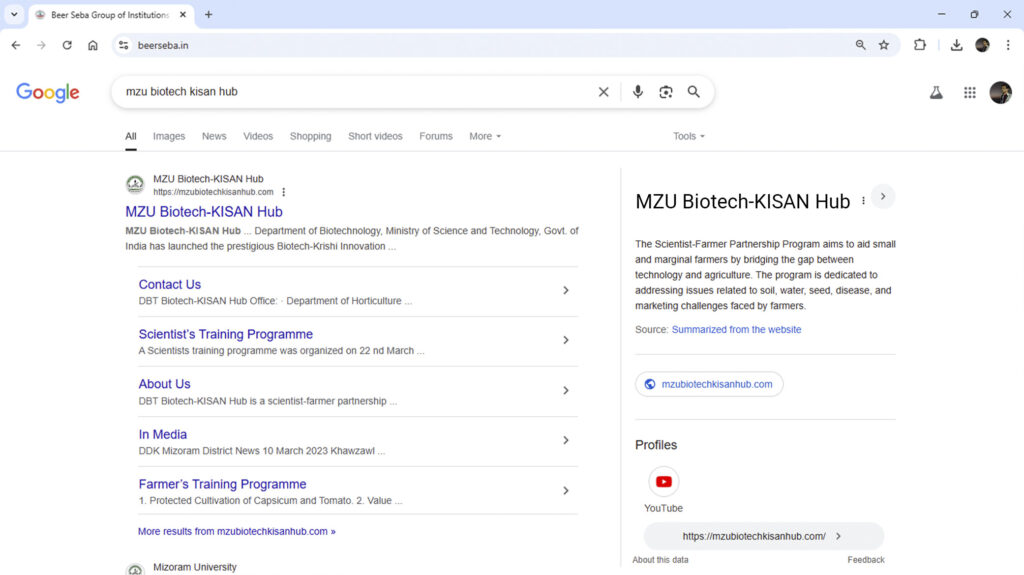
Task: Switch to the Shopping tab
Action: [x=310, y=136]
